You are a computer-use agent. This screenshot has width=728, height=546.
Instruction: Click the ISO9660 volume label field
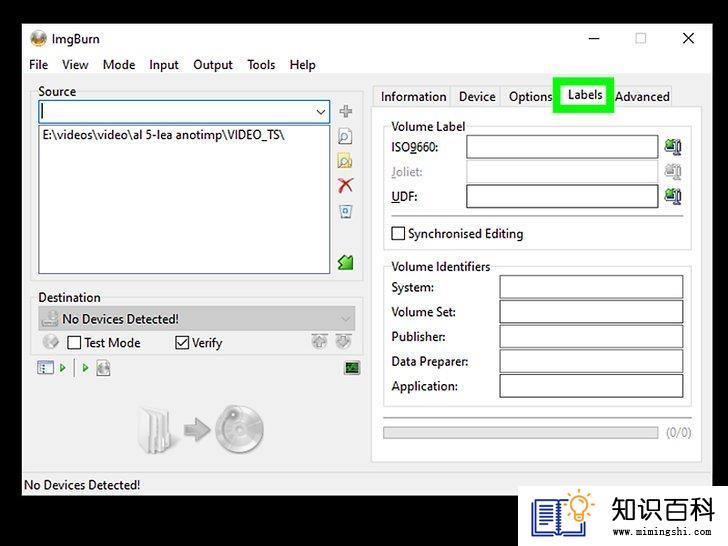pyautogui.click(x=562, y=147)
